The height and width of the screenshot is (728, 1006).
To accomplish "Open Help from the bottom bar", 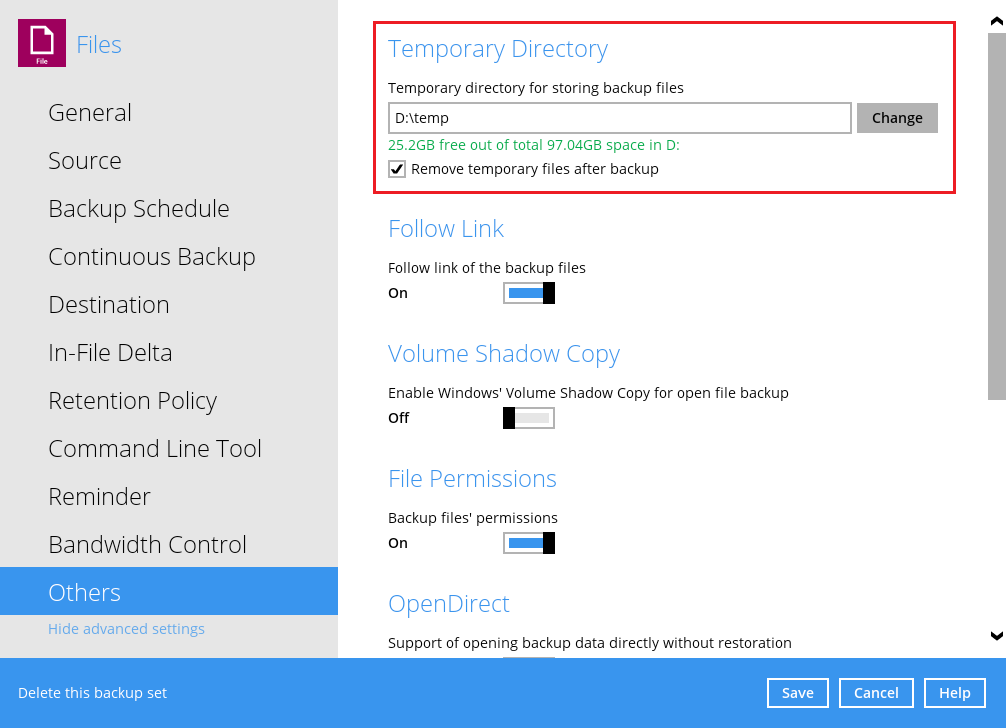I will point(955,693).
